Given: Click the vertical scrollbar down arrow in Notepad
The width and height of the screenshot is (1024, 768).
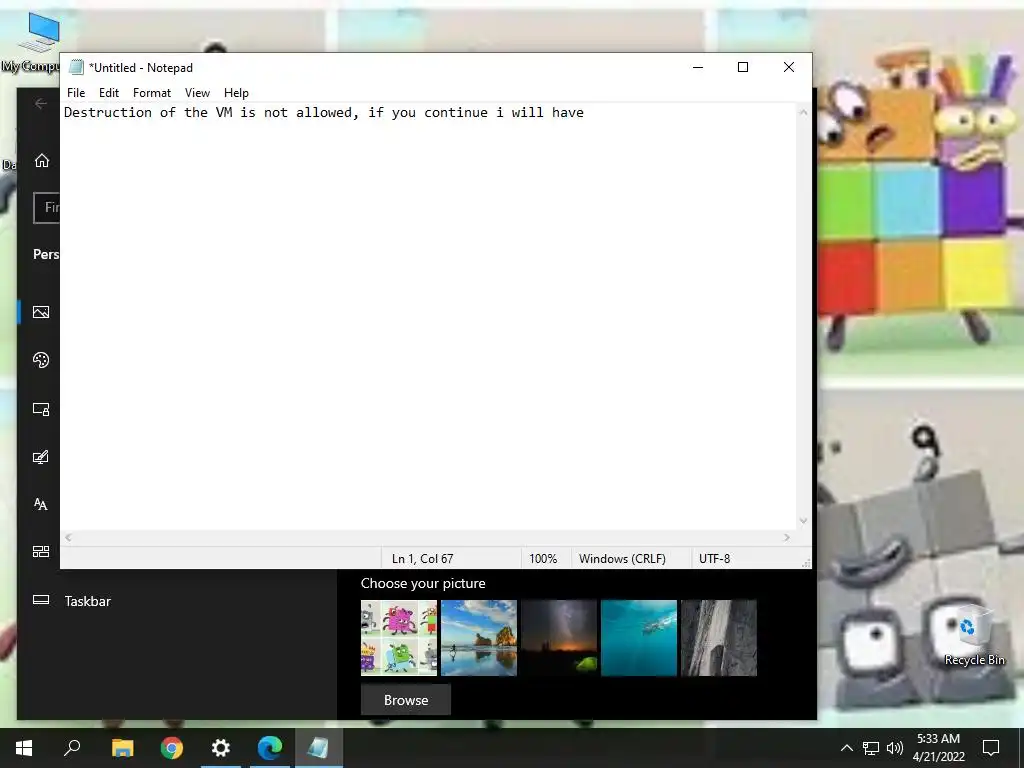Looking at the screenshot, I should coord(803,521).
